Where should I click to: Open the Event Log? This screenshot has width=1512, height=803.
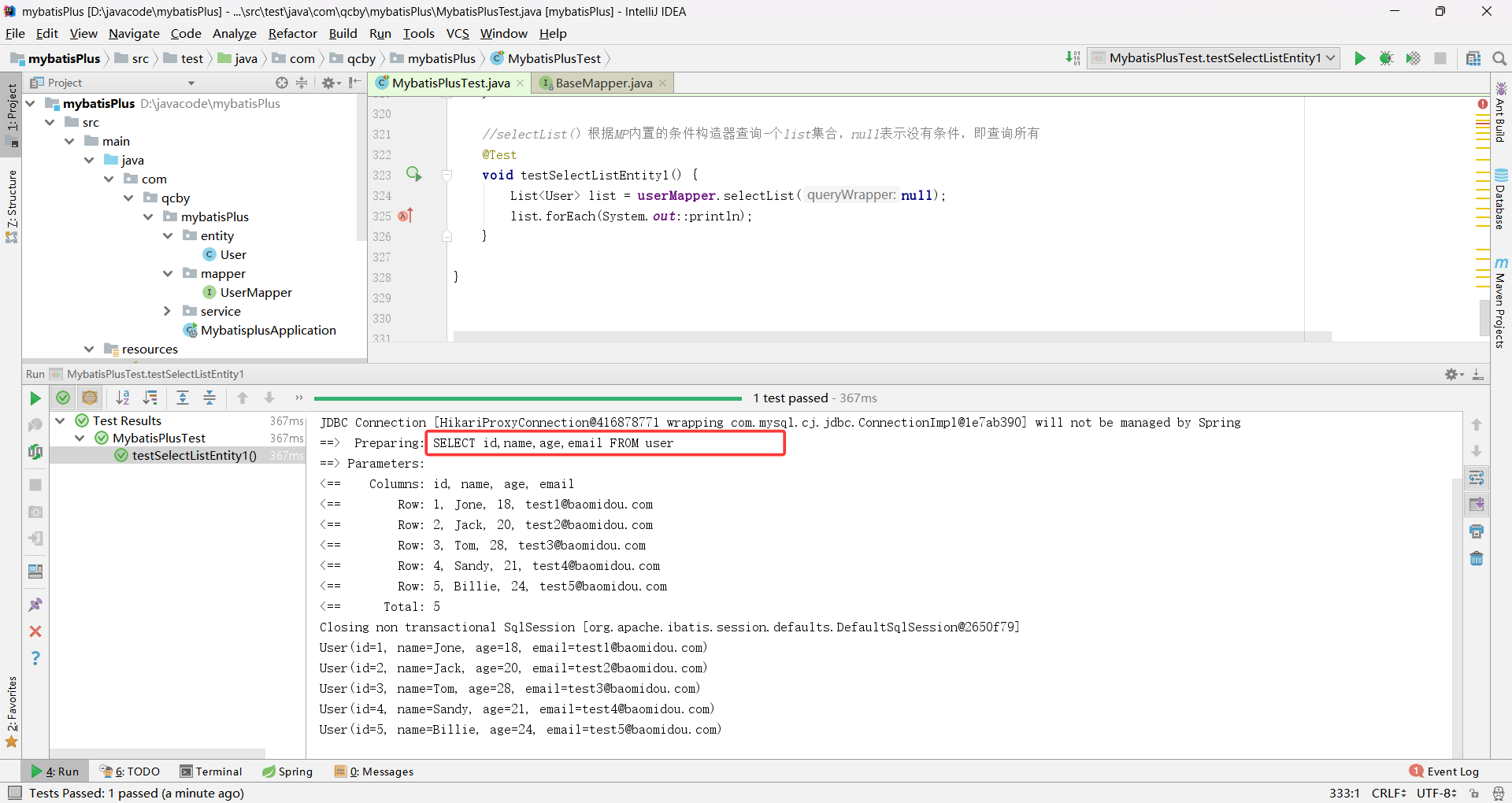(1444, 772)
